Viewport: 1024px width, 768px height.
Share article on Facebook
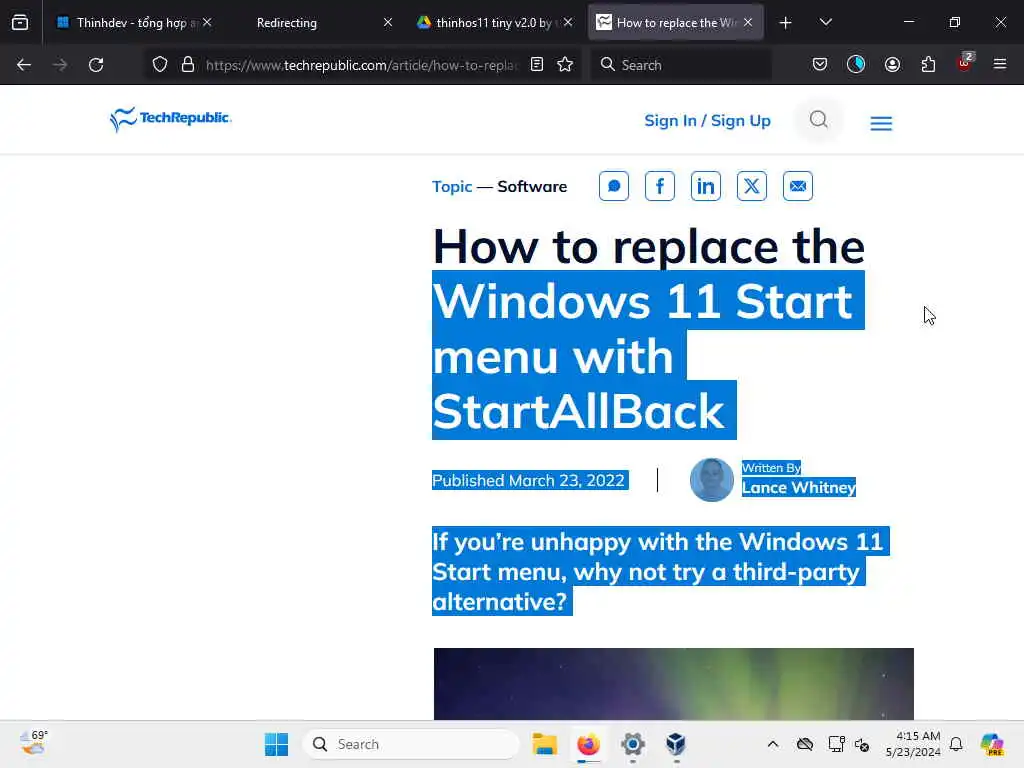660,186
